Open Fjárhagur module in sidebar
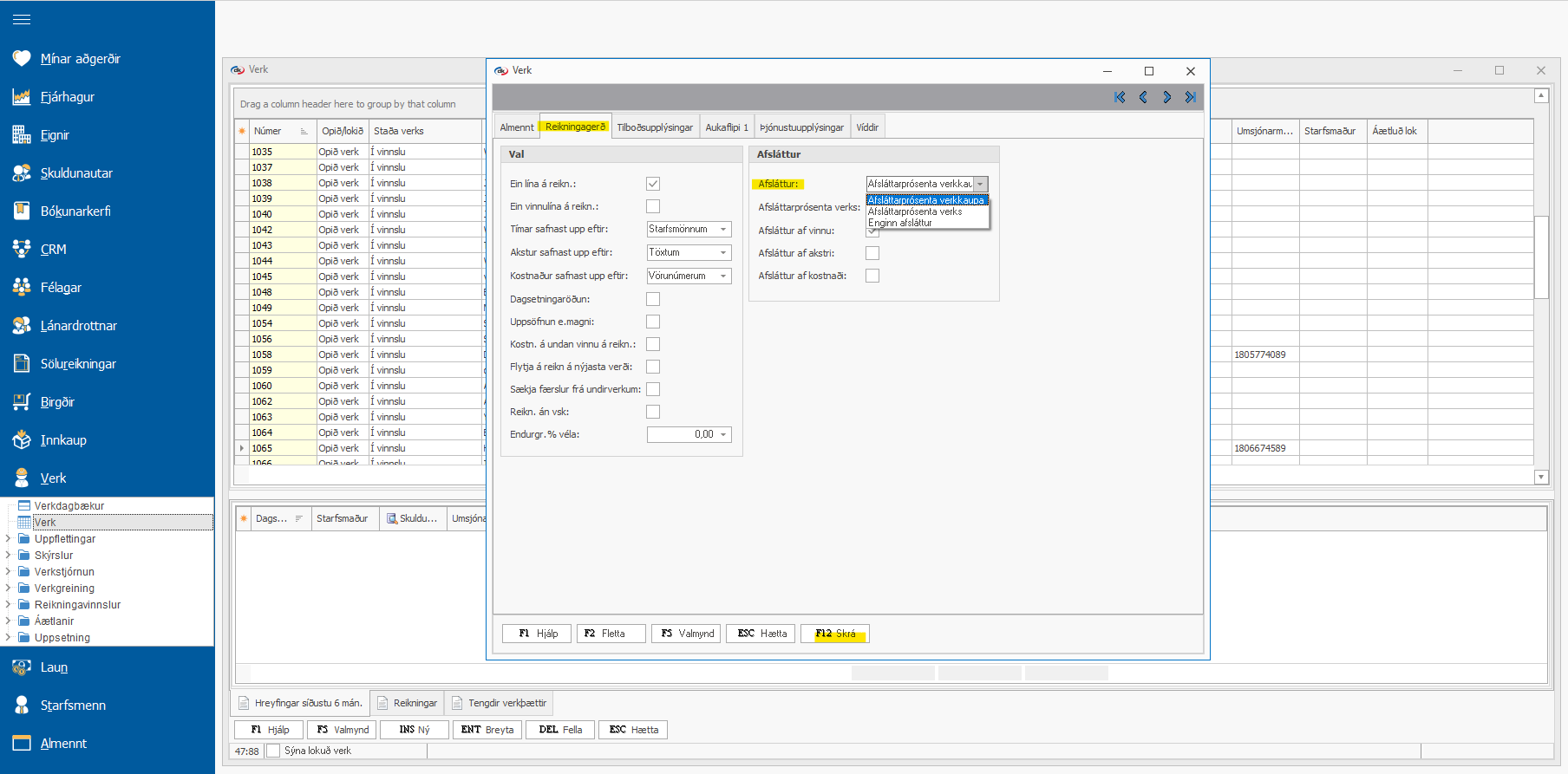 click(x=67, y=97)
